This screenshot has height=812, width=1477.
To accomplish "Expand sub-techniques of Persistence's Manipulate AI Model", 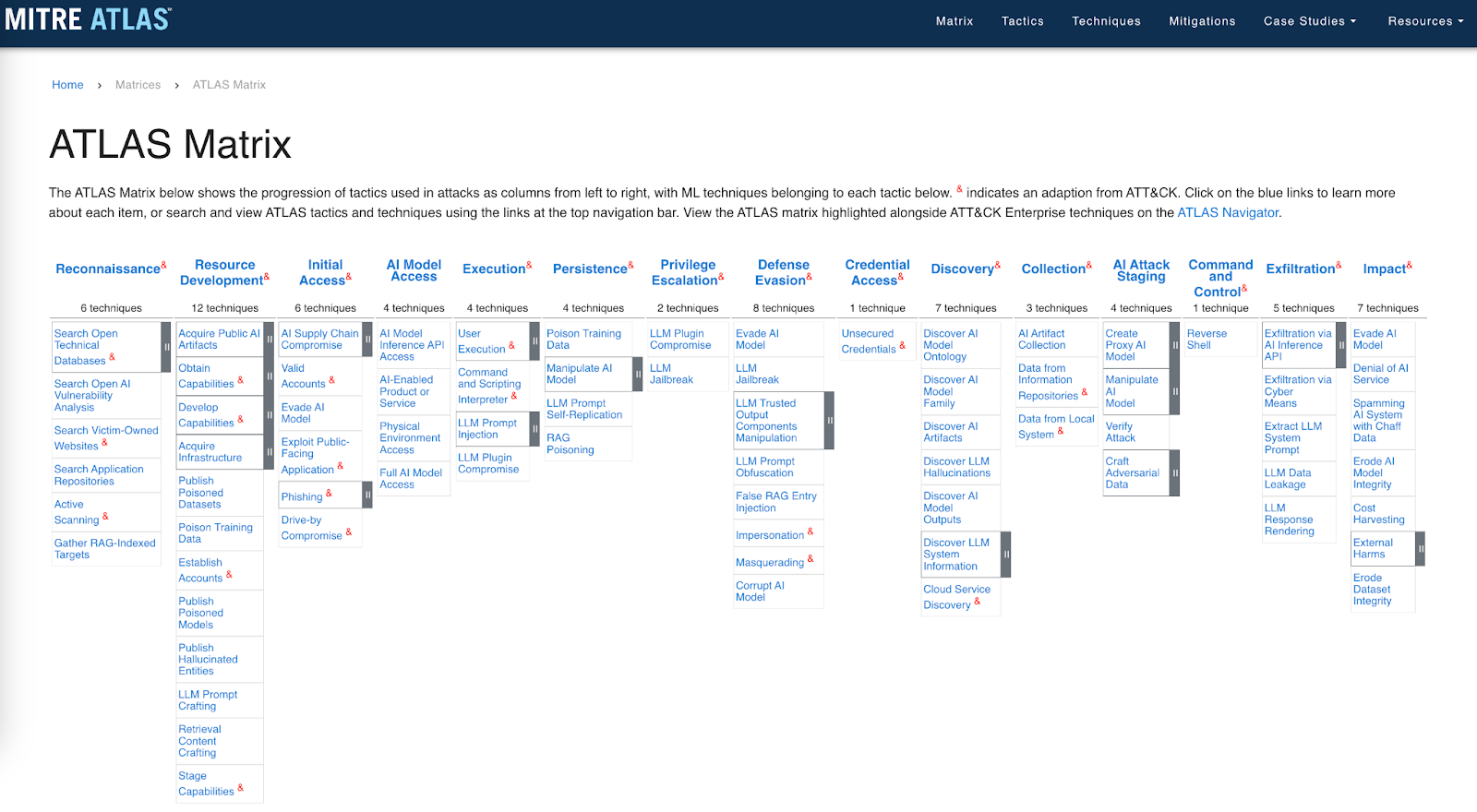I will pos(638,374).
